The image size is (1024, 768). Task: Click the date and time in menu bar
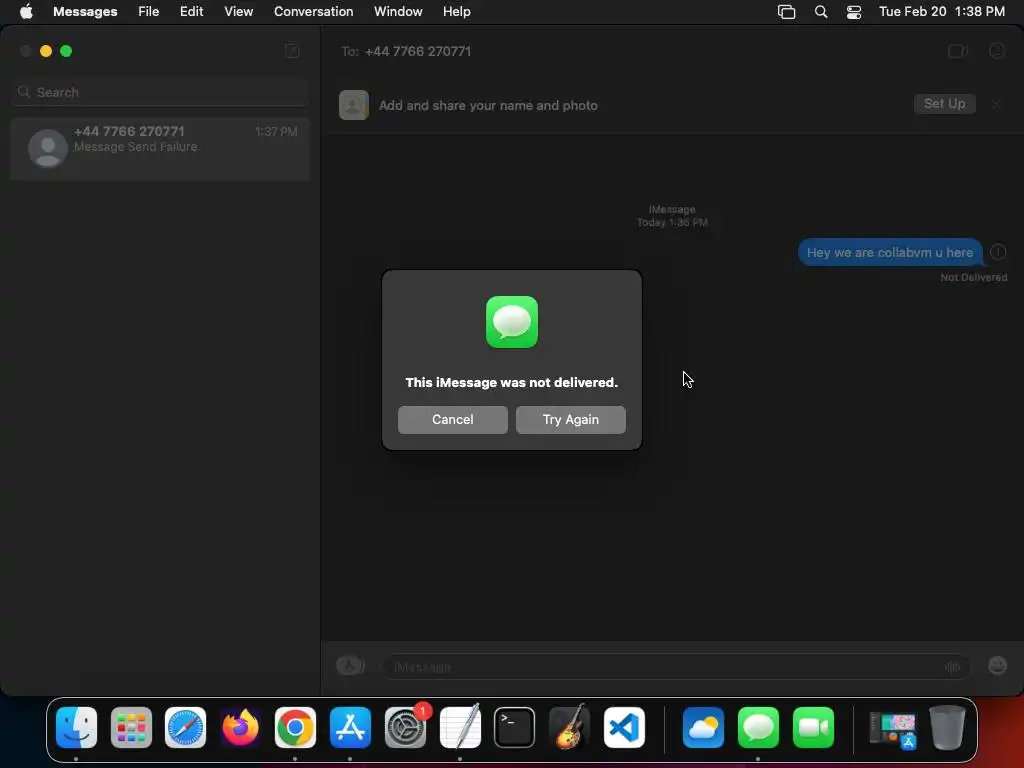941,11
